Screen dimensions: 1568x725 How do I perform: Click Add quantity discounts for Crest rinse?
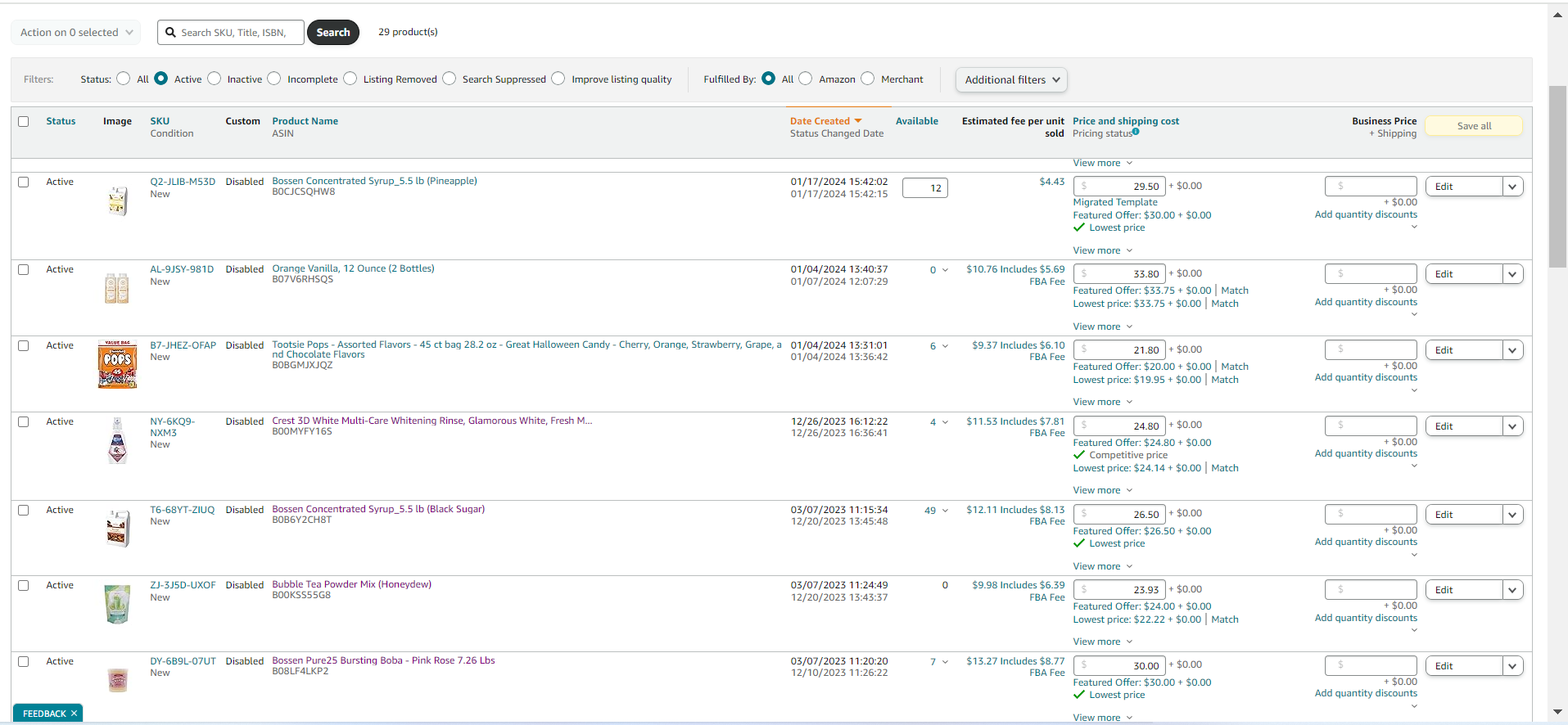1366,453
